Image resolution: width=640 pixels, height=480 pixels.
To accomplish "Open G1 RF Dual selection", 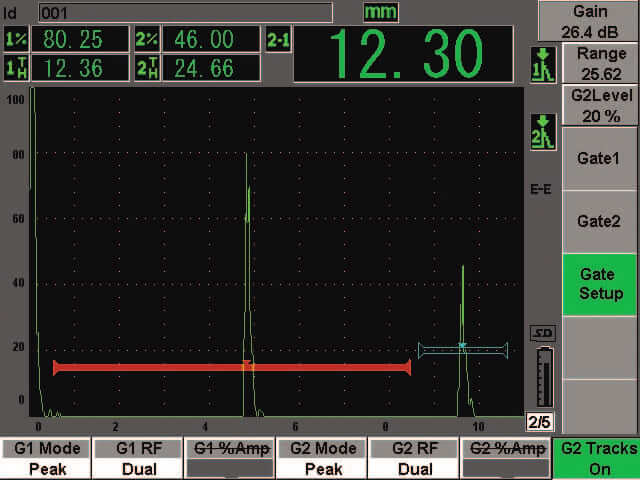I will click(138, 458).
